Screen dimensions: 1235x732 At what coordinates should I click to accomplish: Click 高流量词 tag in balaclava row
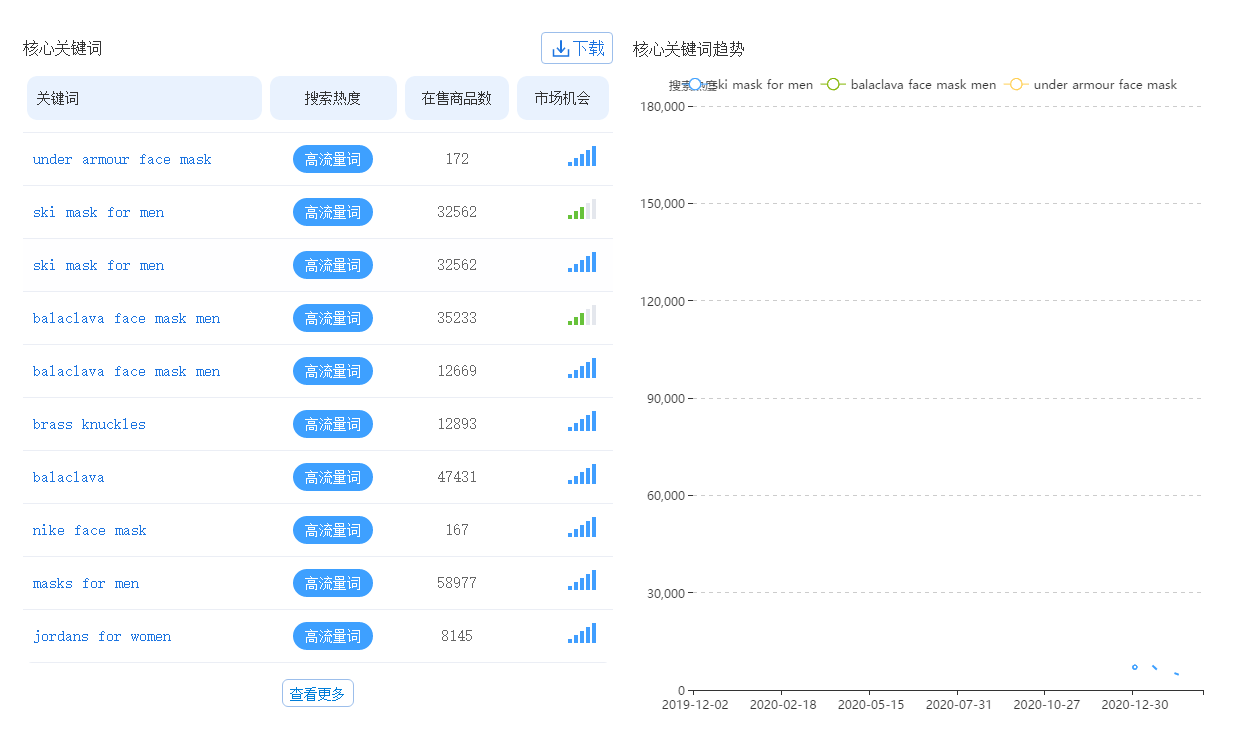point(333,477)
